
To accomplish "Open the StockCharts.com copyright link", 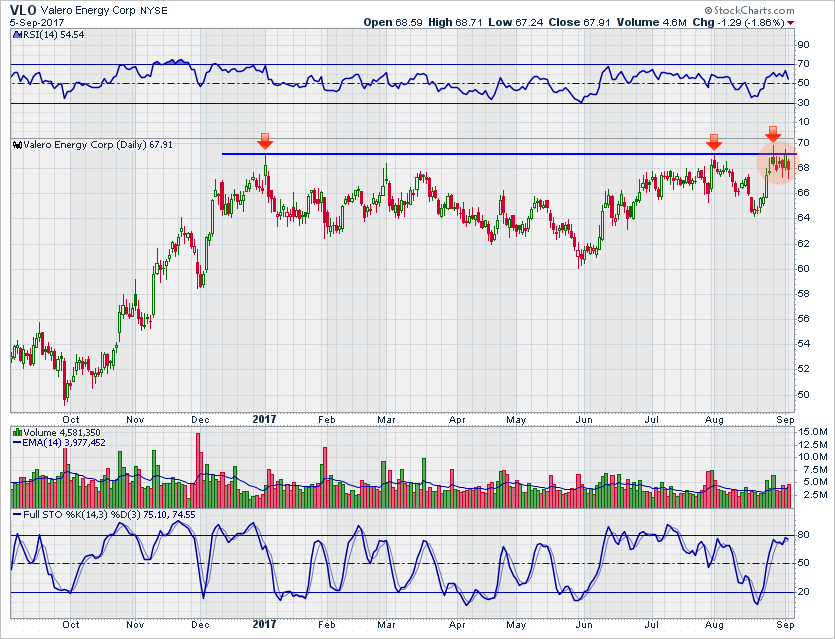I will (x=749, y=10).
